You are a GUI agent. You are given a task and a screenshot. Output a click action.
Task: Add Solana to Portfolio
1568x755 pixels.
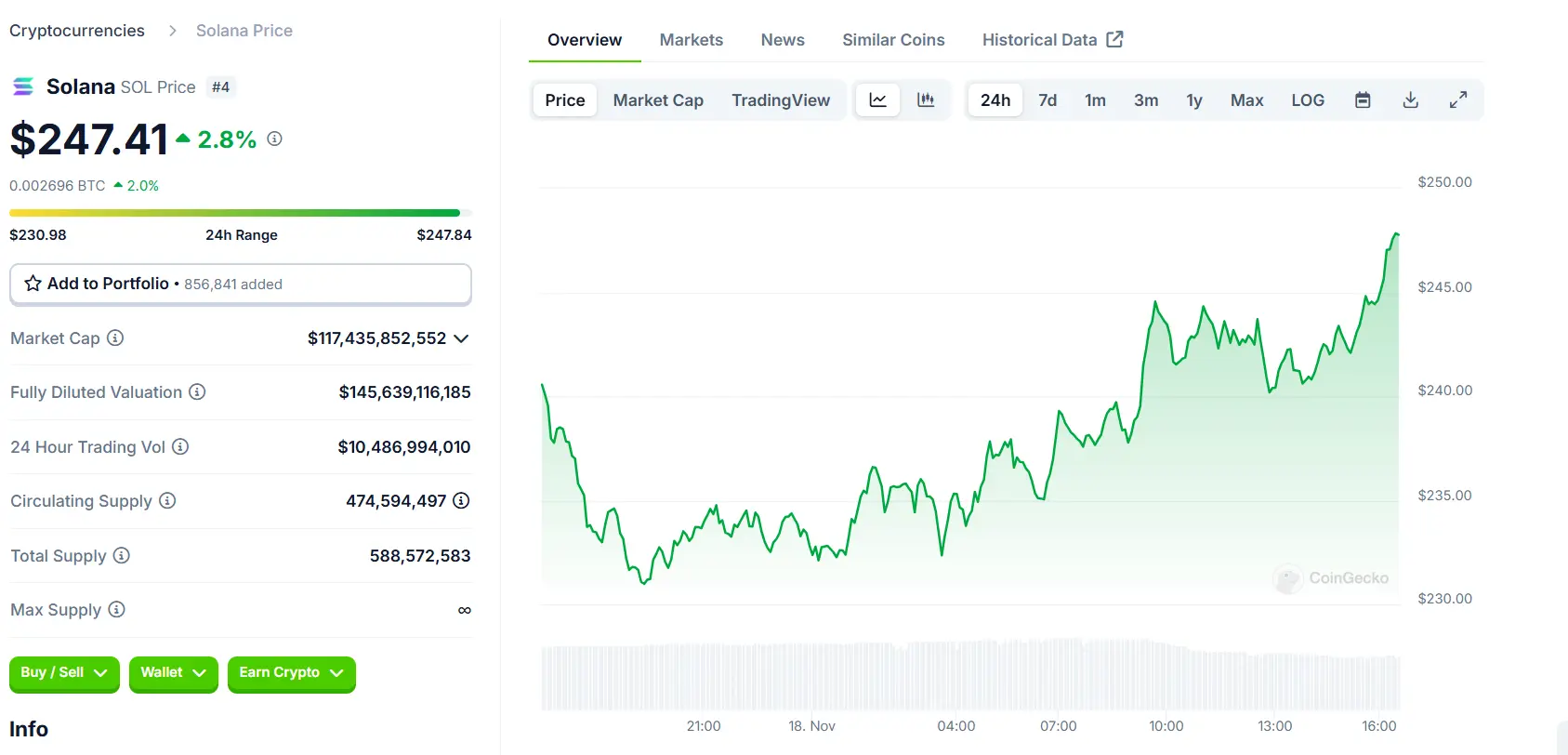241,284
